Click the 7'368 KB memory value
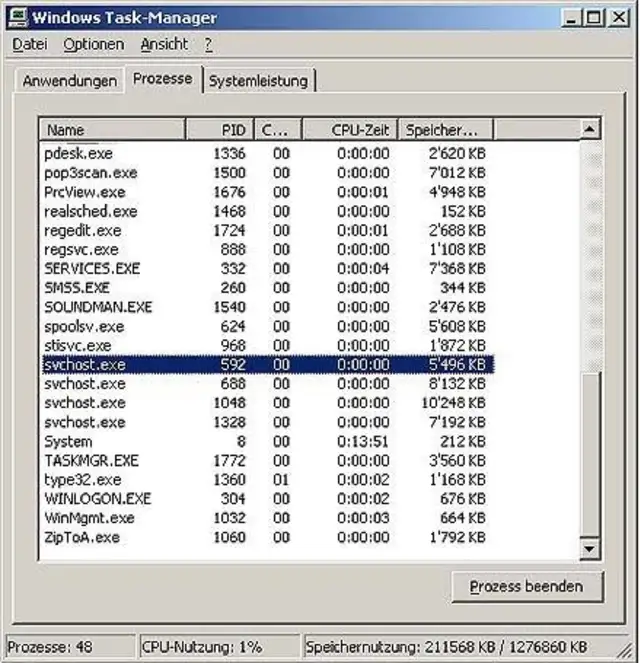The height and width of the screenshot is (663, 640). pyautogui.click(x=457, y=268)
